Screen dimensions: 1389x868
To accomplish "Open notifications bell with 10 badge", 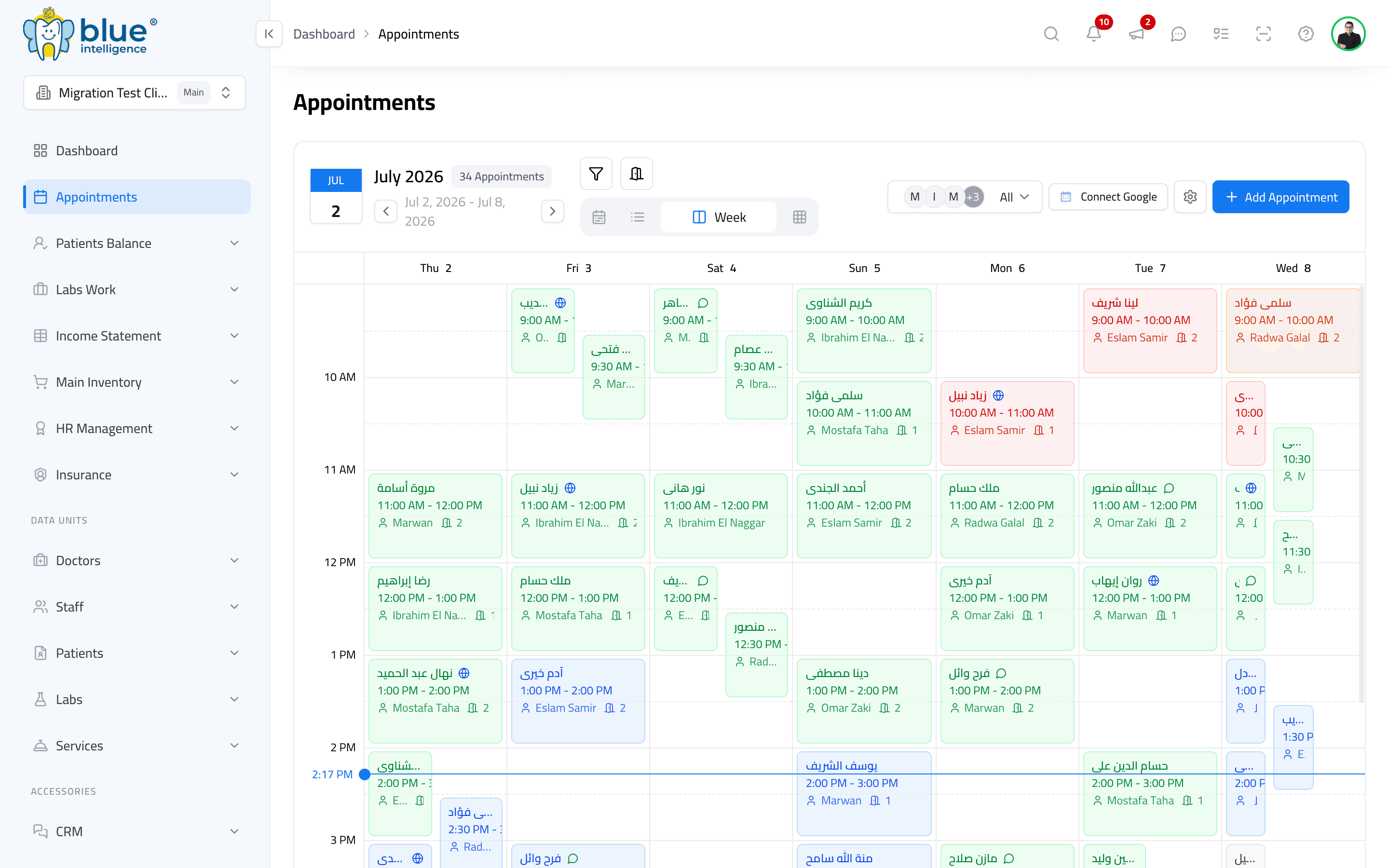I will [1093, 34].
